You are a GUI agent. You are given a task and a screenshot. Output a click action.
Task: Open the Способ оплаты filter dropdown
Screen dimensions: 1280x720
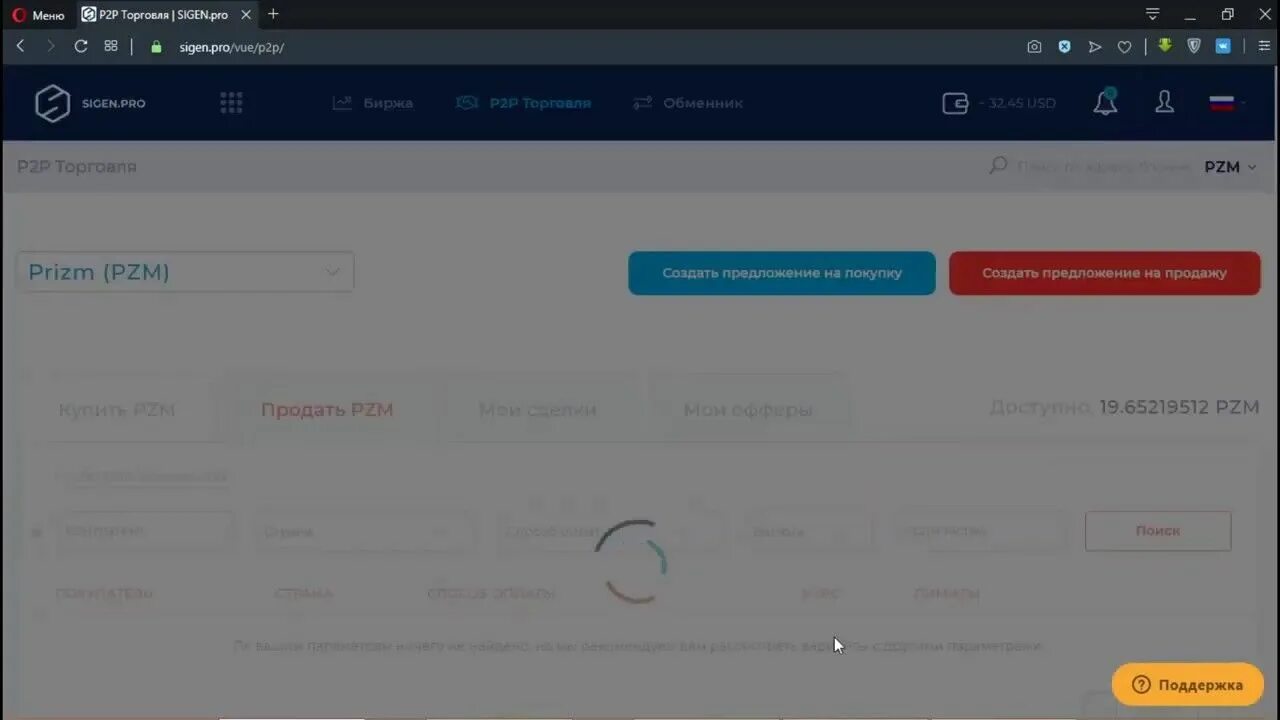tap(610, 531)
